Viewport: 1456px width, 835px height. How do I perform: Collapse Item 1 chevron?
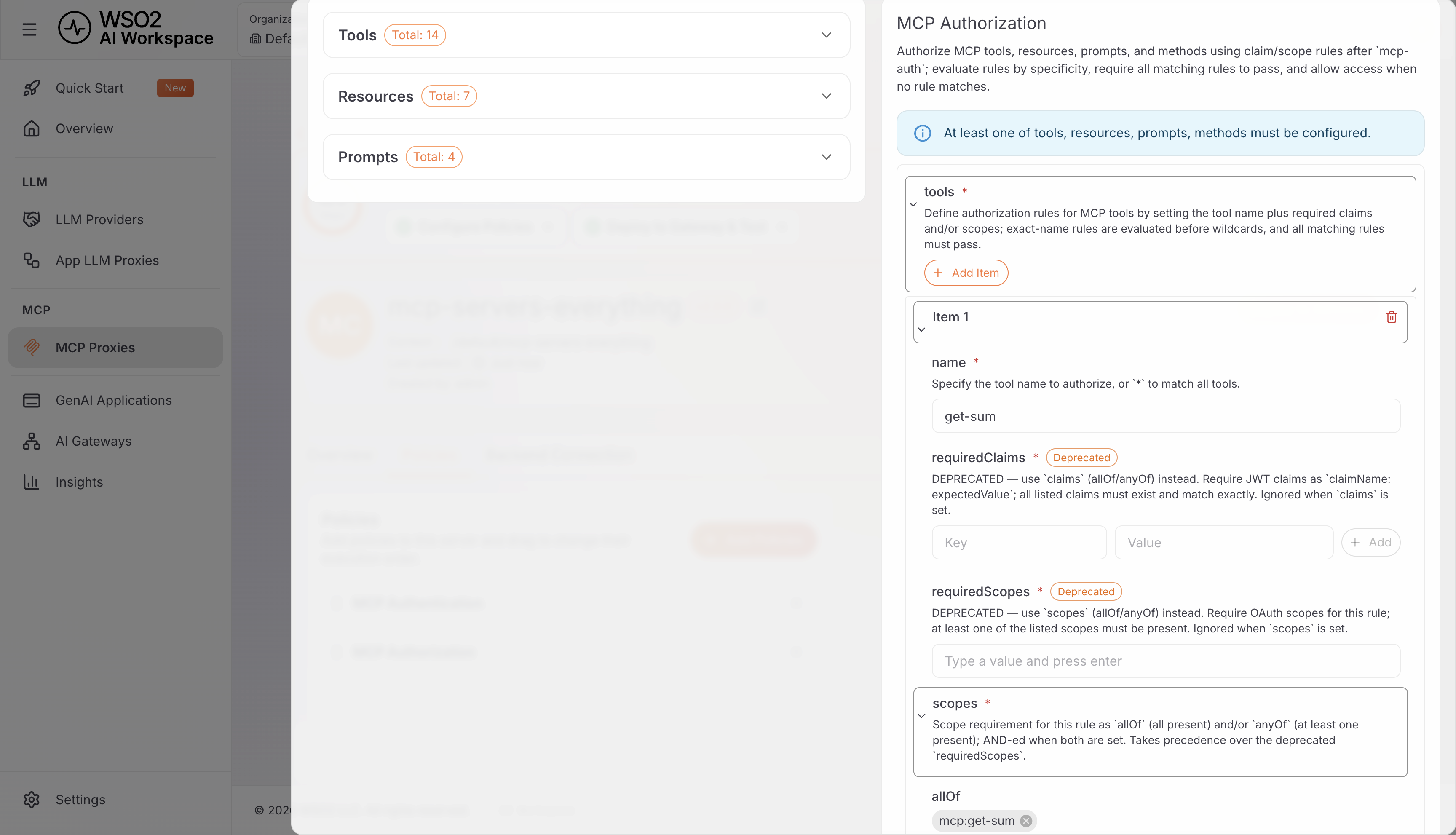pos(921,330)
